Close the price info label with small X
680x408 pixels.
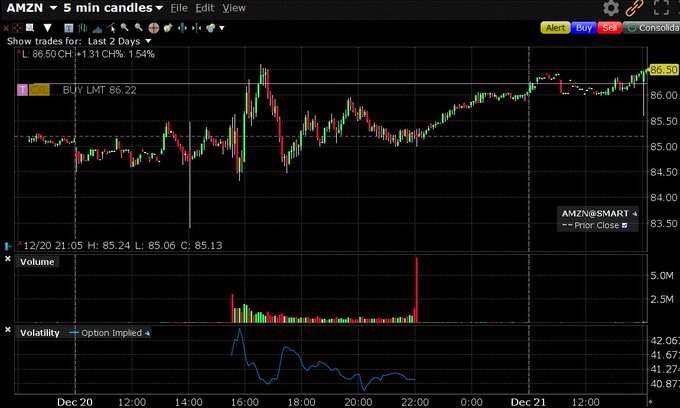[x=19, y=52]
